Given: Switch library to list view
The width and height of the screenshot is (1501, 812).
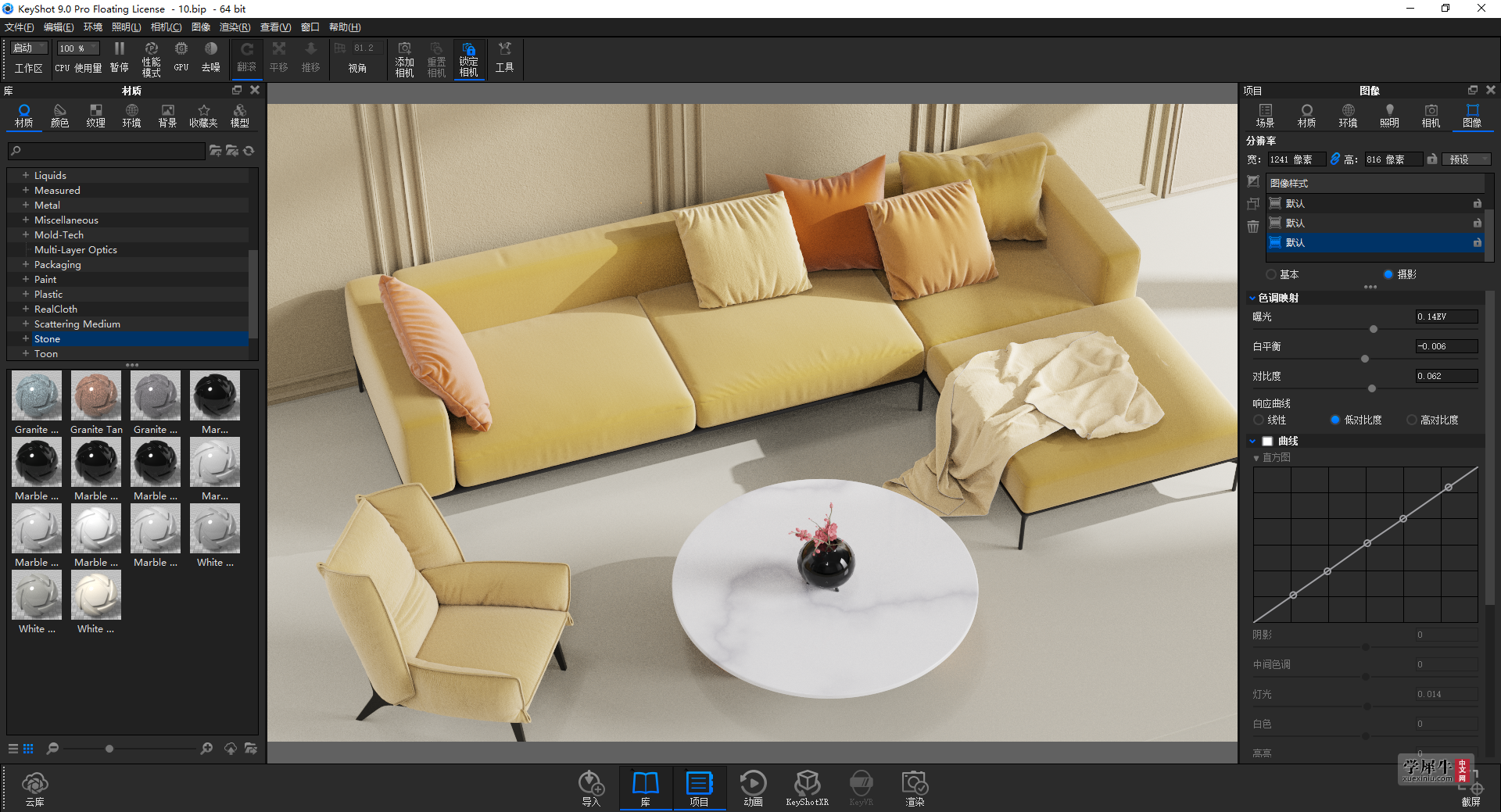Looking at the screenshot, I should (13, 749).
